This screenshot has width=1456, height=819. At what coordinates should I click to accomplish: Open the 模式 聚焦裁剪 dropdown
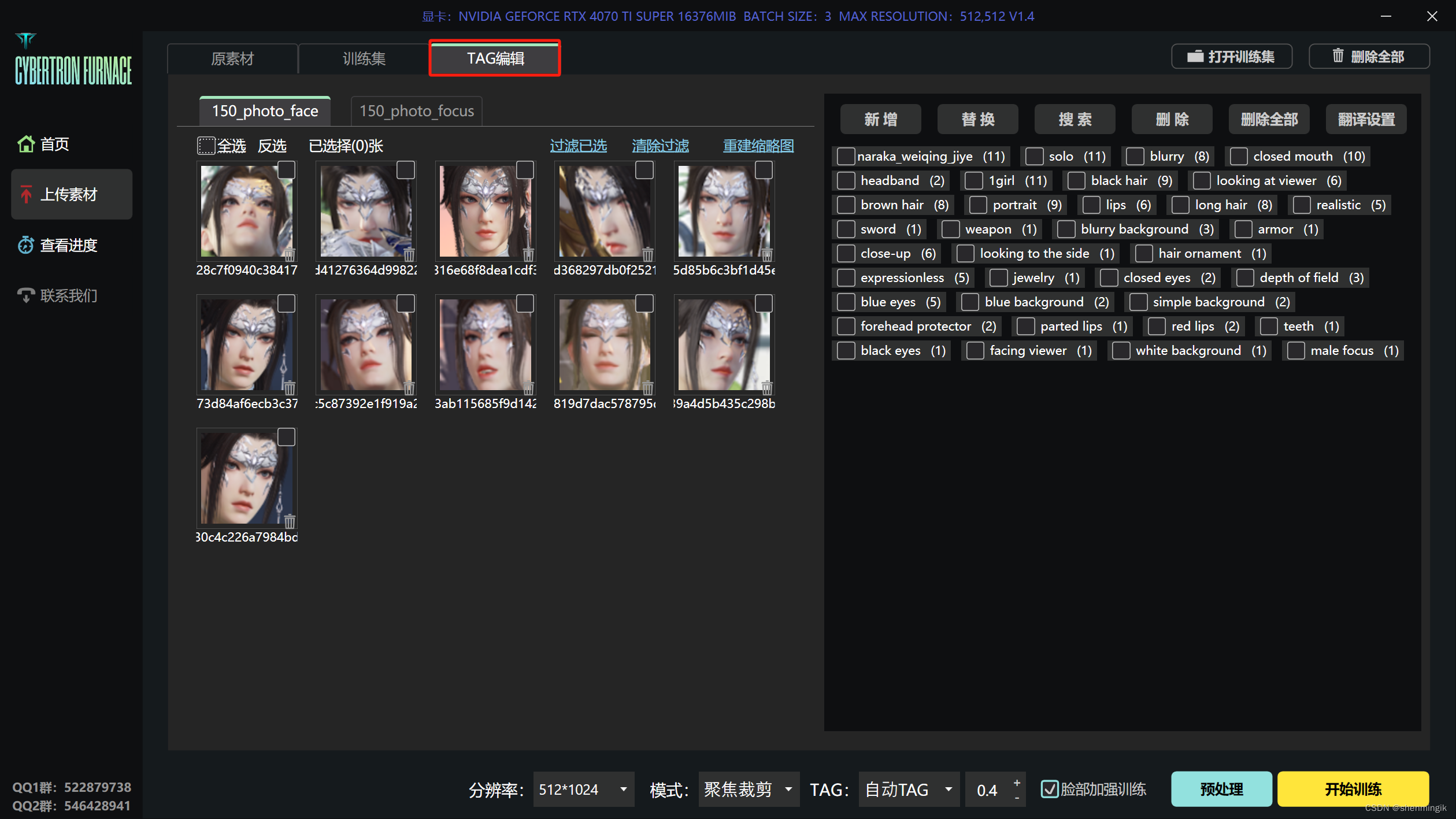click(749, 789)
